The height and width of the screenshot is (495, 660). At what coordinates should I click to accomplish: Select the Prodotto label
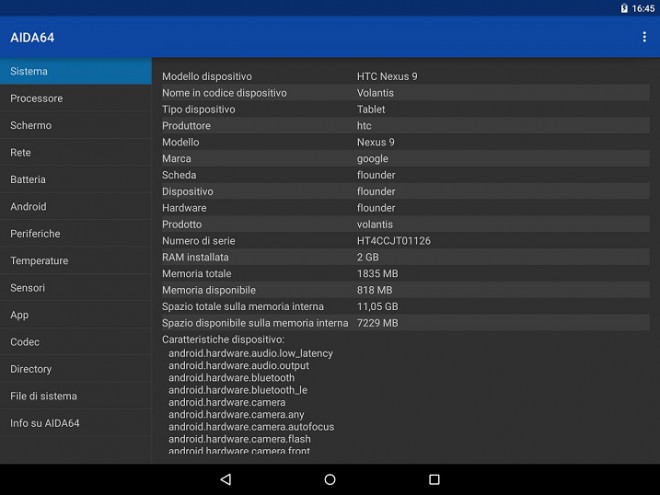tap(182, 224)
